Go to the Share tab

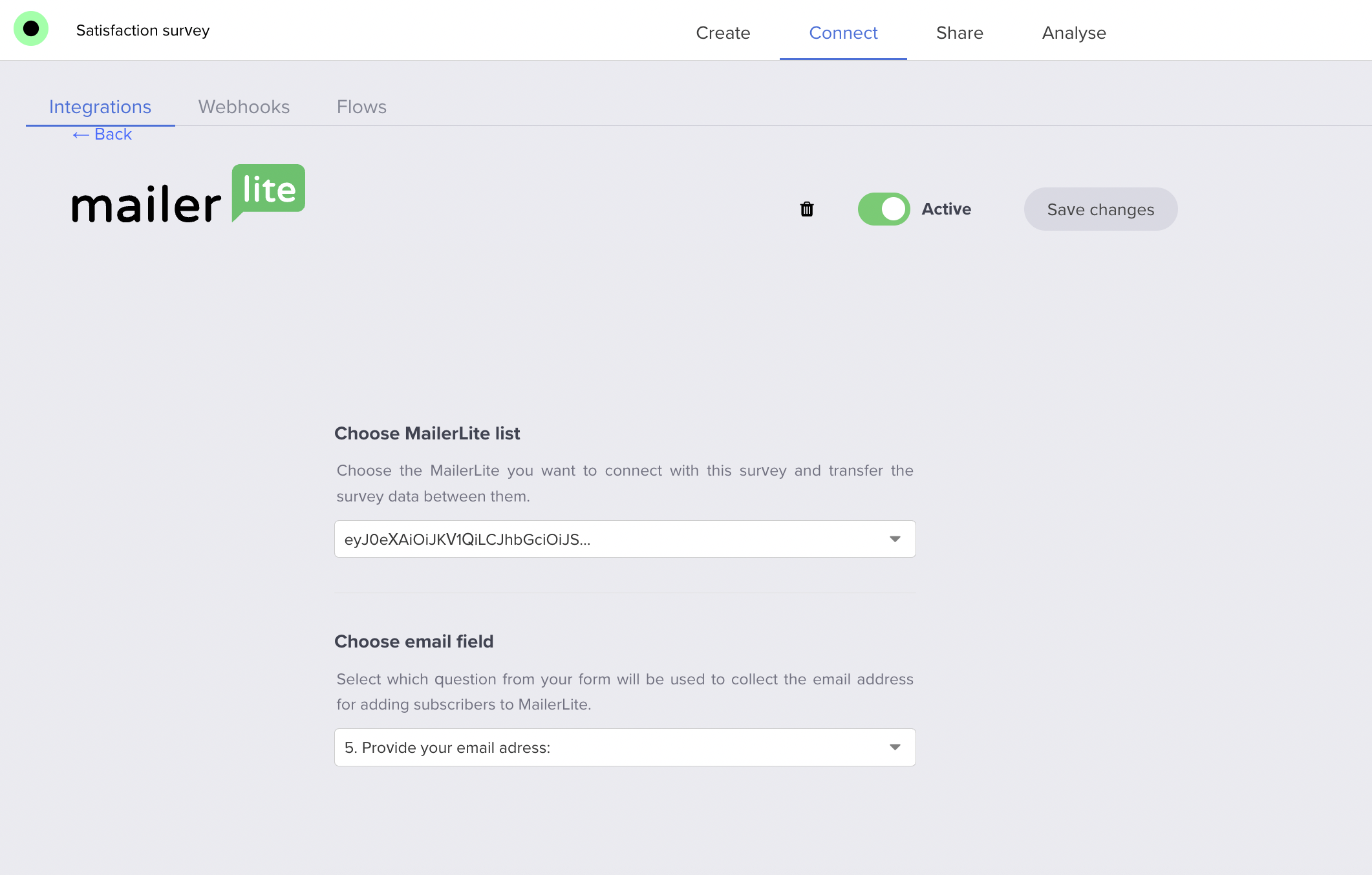pos(959,32)
